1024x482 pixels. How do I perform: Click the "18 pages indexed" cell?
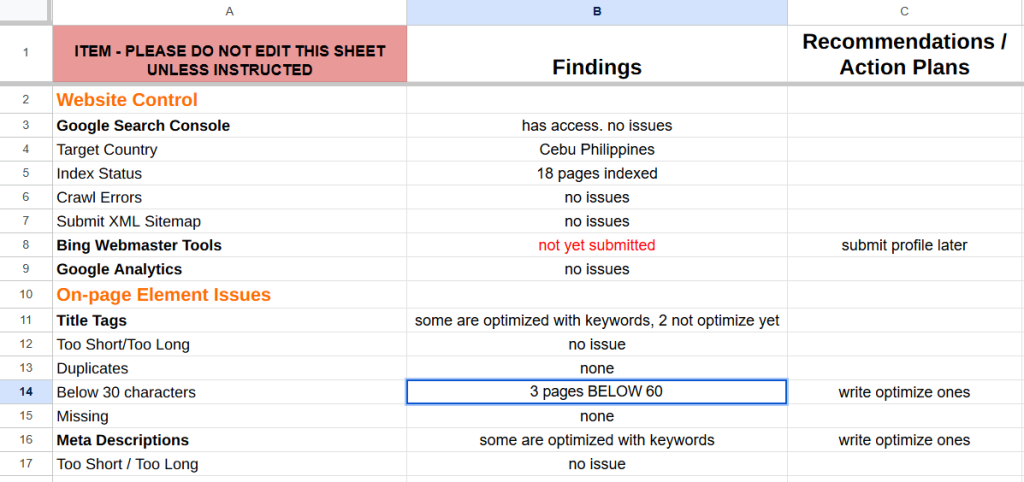[x=597, y=173]
